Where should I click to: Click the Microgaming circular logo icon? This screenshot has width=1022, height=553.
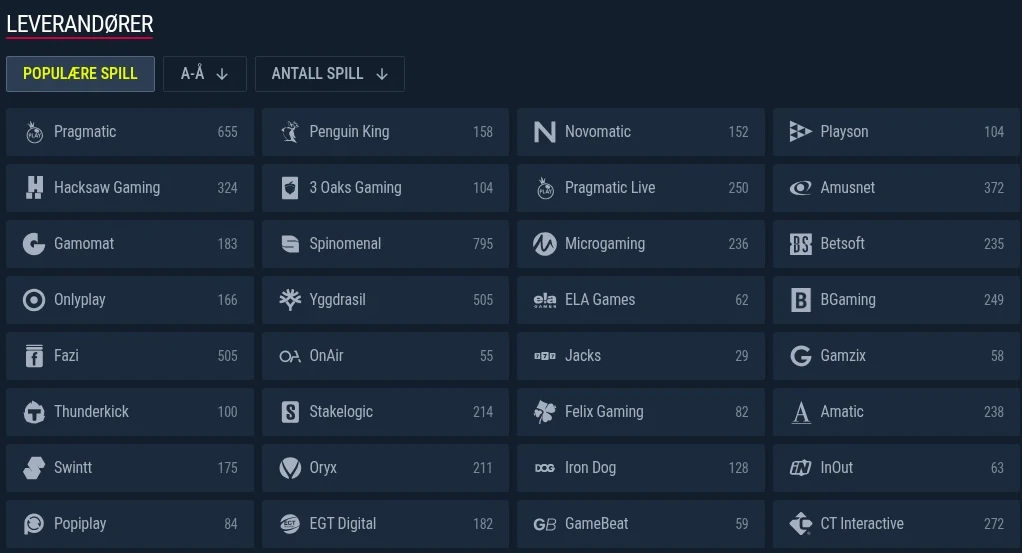[x=545, y=244]
